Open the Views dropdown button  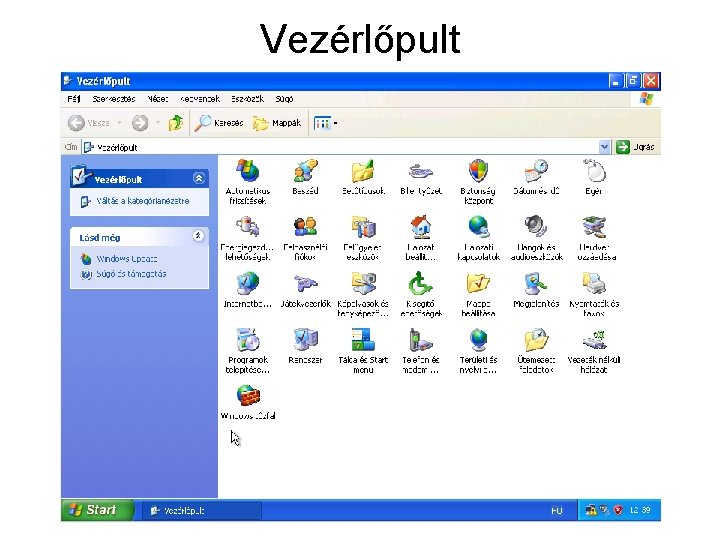coord(326,123)
